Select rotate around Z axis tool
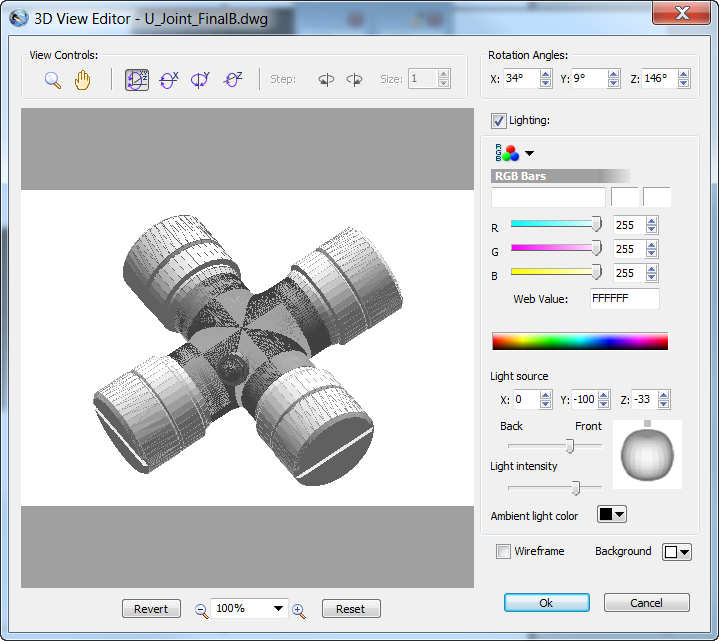This screenshot has width=719, height=641. (233, 80)
